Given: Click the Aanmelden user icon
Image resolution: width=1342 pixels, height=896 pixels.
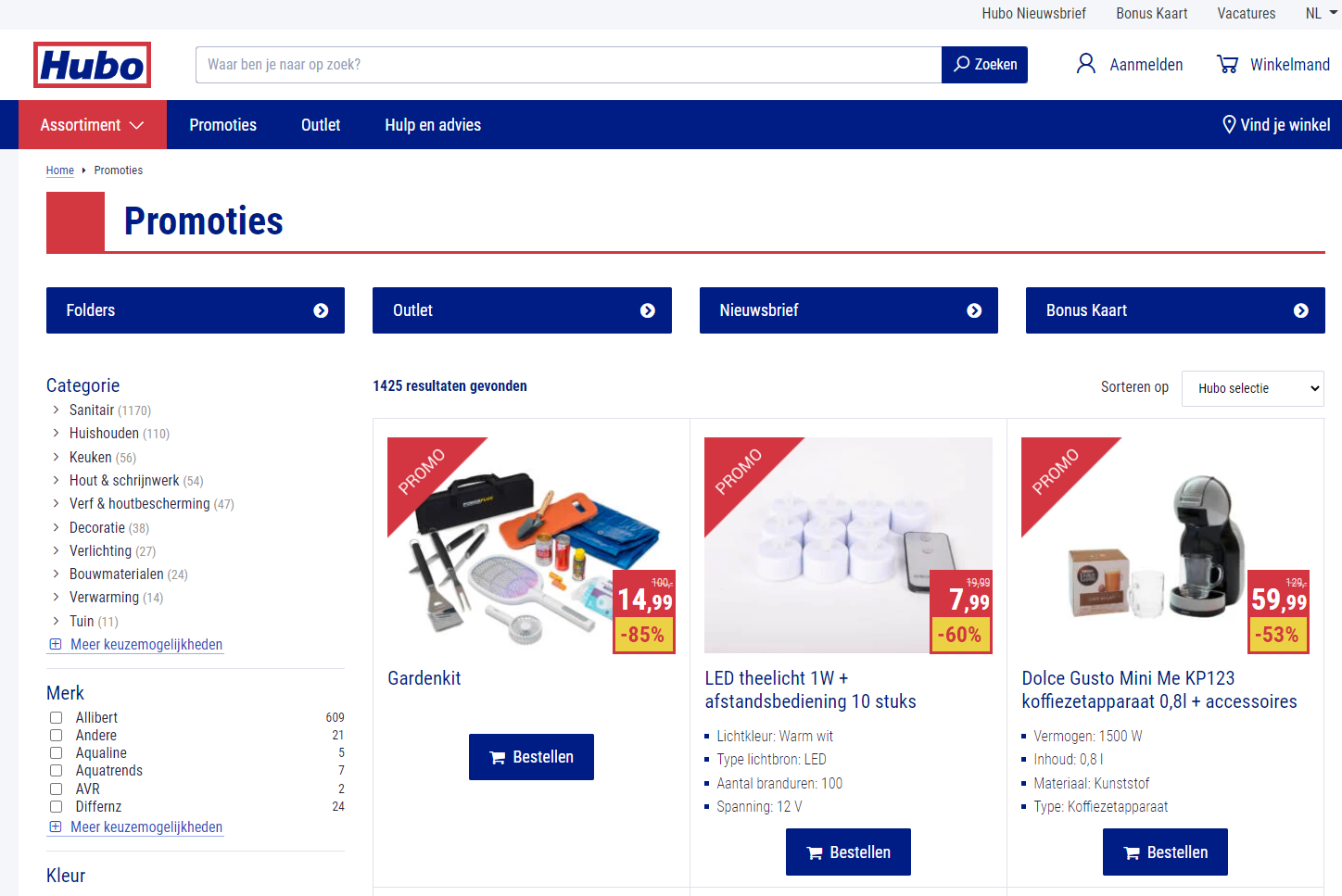Looking at the screenshot, I should [x=1085, y=64].
